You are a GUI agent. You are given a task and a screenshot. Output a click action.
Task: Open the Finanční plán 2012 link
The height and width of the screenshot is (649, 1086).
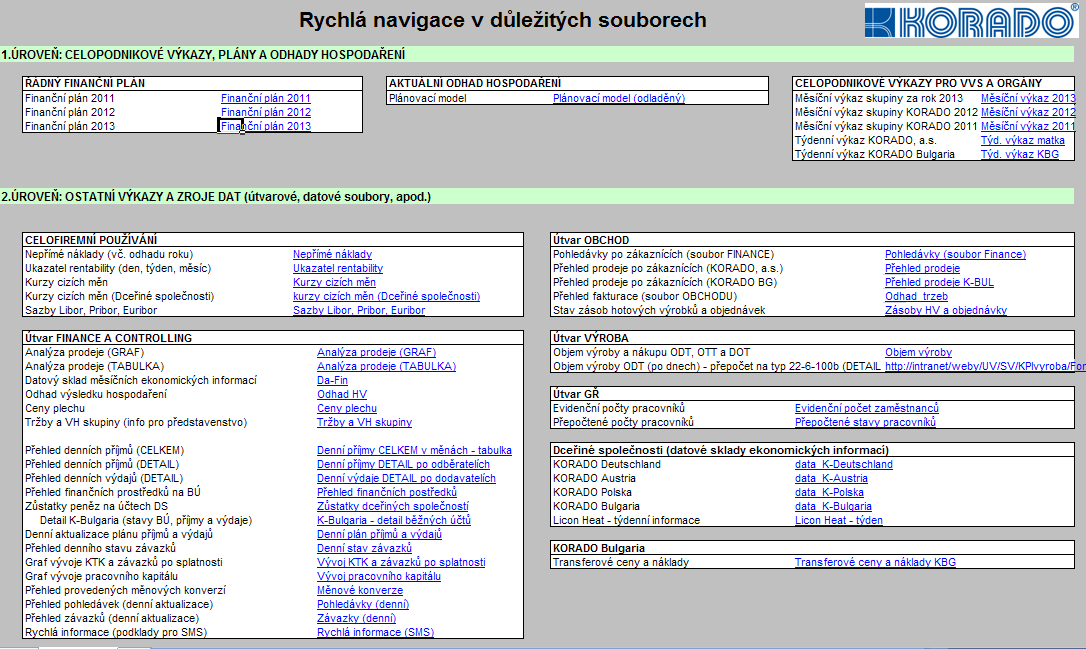point(265,112)
